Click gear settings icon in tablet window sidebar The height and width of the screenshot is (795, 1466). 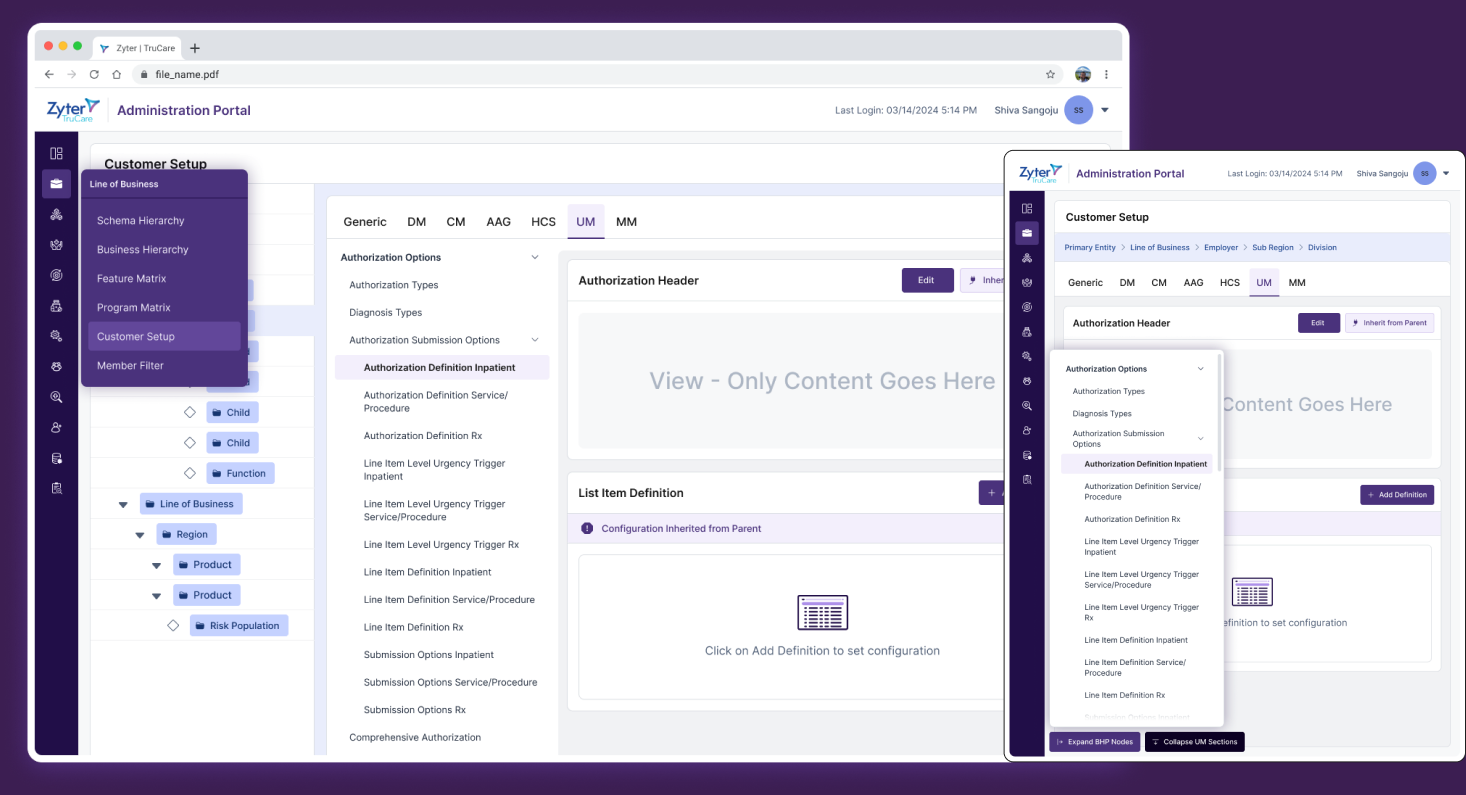tap(1026, 356)
